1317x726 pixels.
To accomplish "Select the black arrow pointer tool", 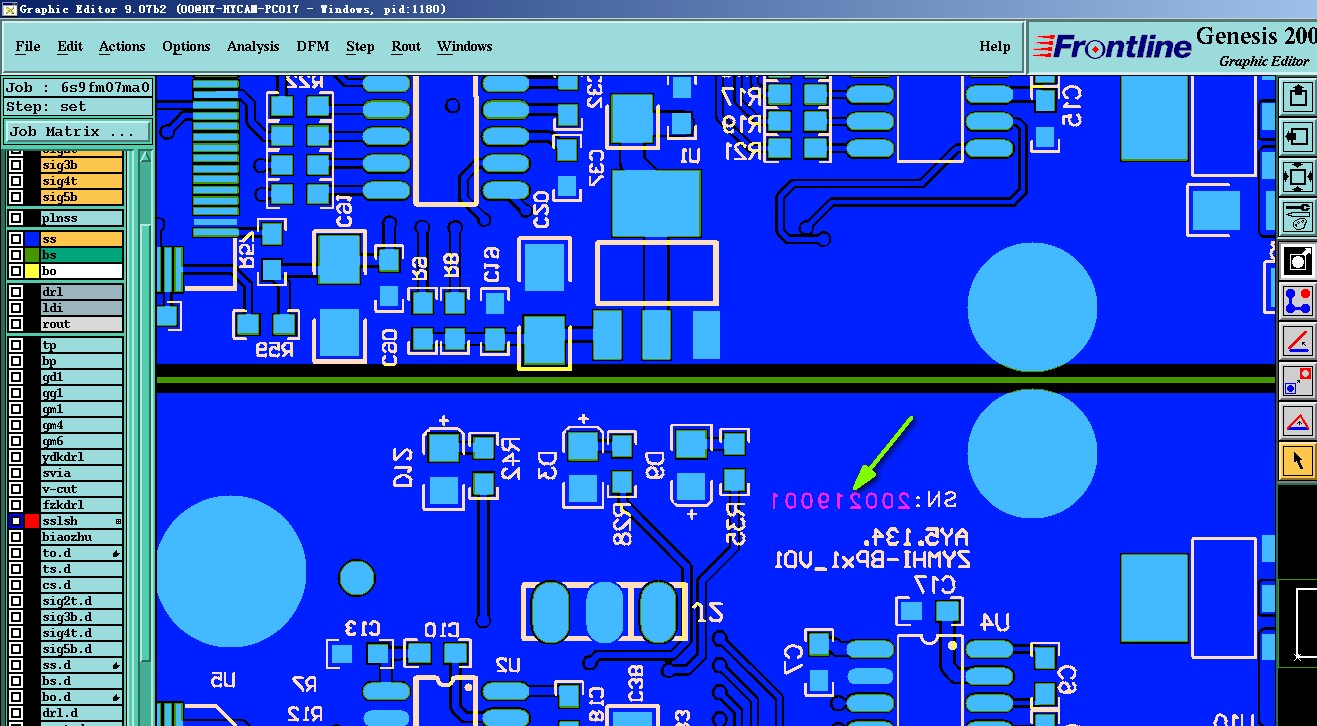I will (x=1298, y=461).
